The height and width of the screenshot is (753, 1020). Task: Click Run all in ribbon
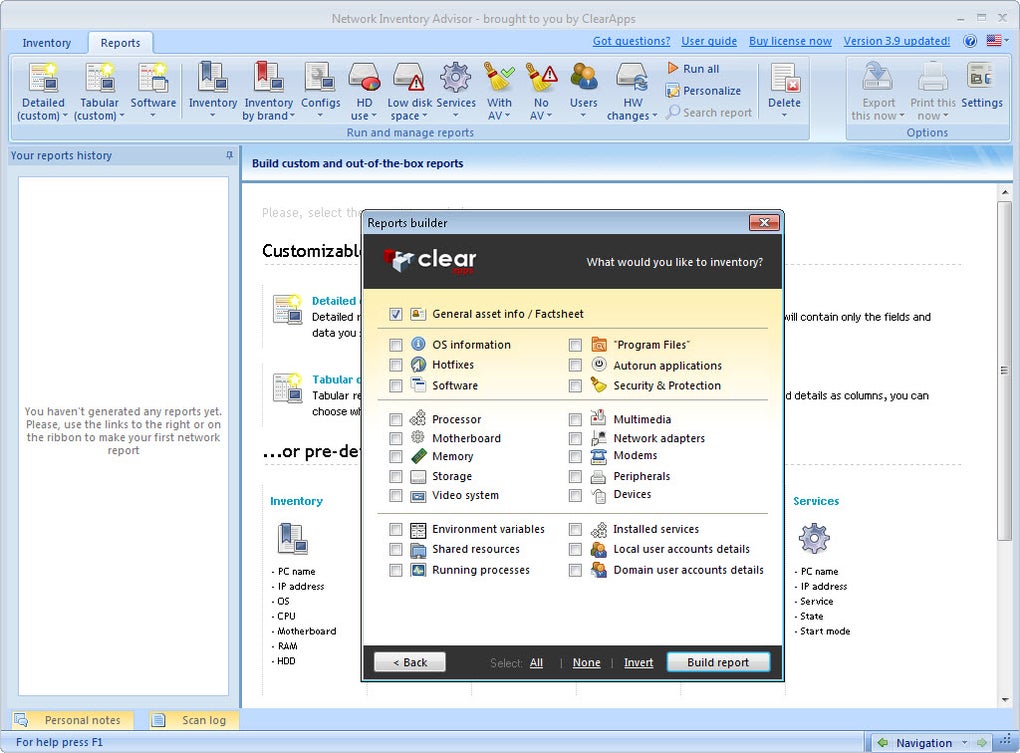click(x=693, y=68)
